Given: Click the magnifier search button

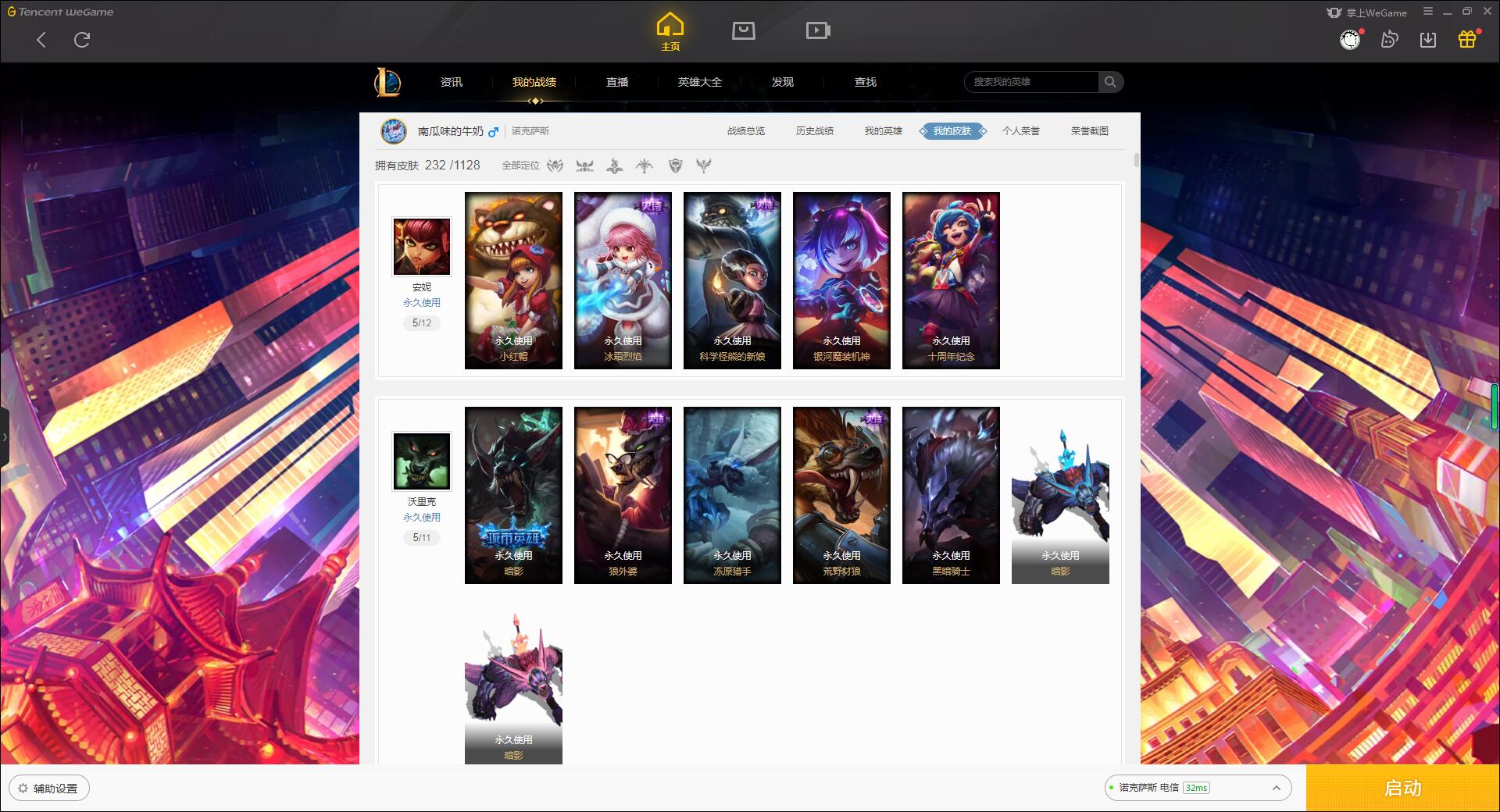Looking at the screenshot, I should (x=1110, y=82).
